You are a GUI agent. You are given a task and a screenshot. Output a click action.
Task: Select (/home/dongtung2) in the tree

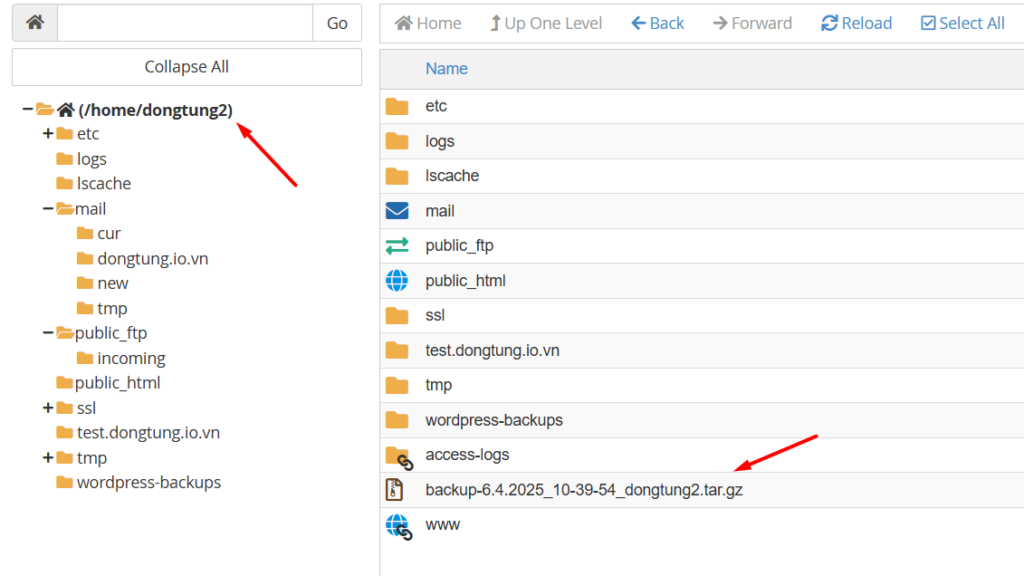[155, 110]
